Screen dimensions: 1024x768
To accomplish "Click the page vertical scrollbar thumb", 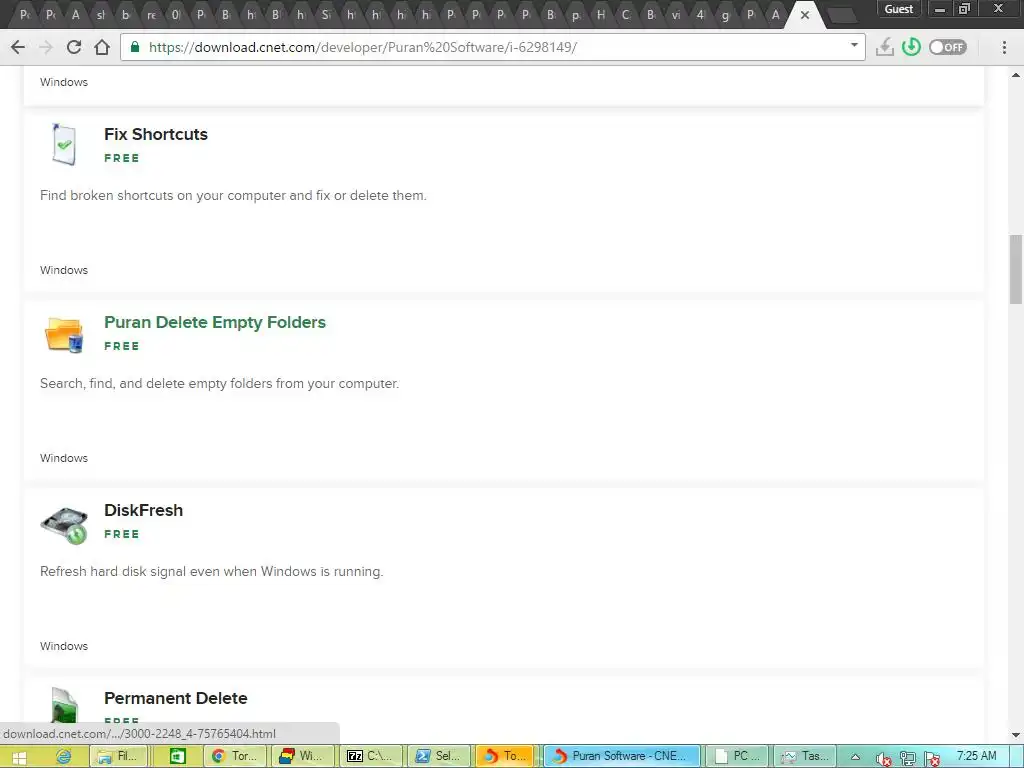I will coord(1016,268).
